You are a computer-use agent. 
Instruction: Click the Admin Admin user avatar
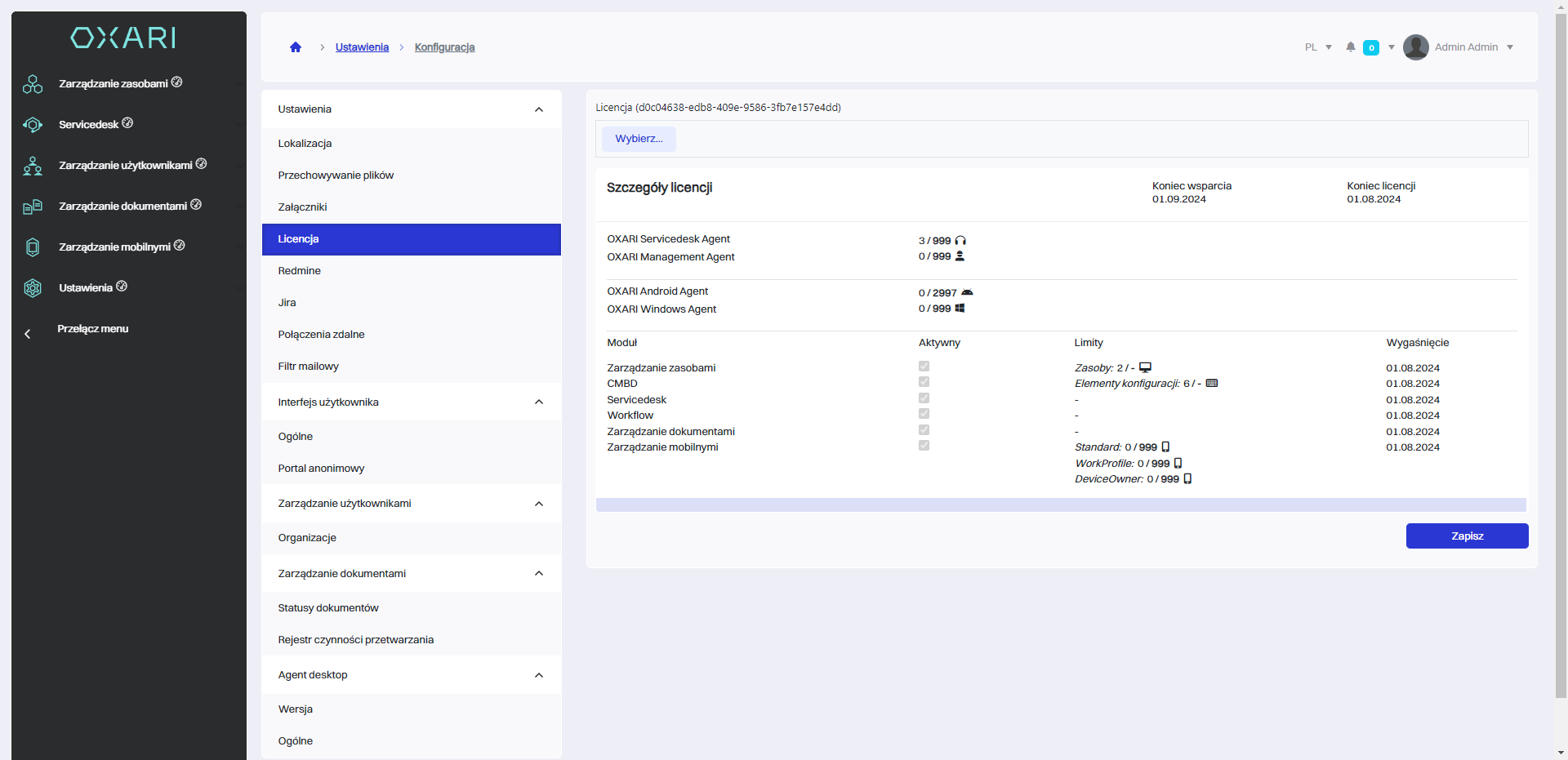[1415, 47]
